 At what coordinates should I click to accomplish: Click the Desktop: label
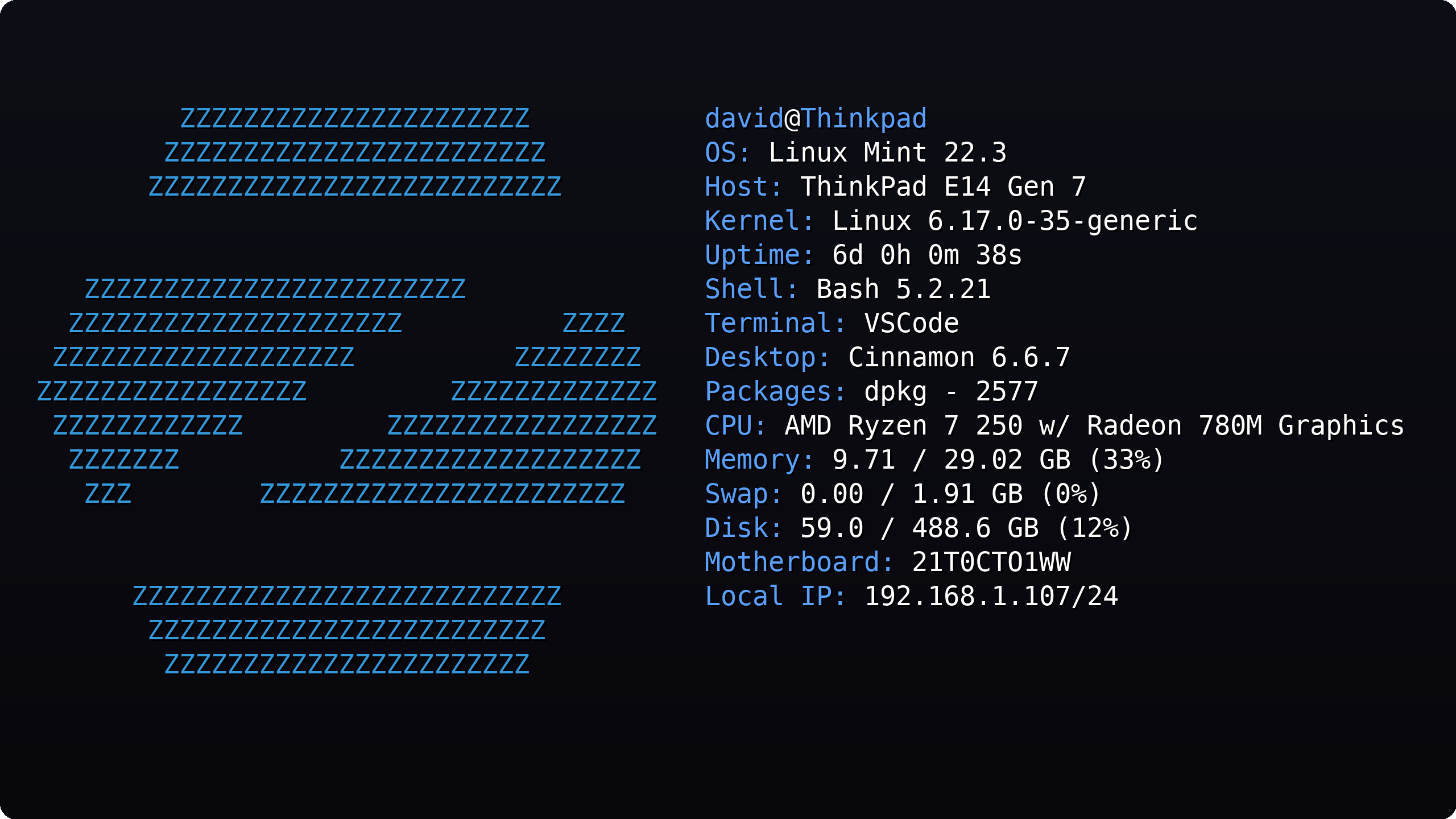point(768,358)
